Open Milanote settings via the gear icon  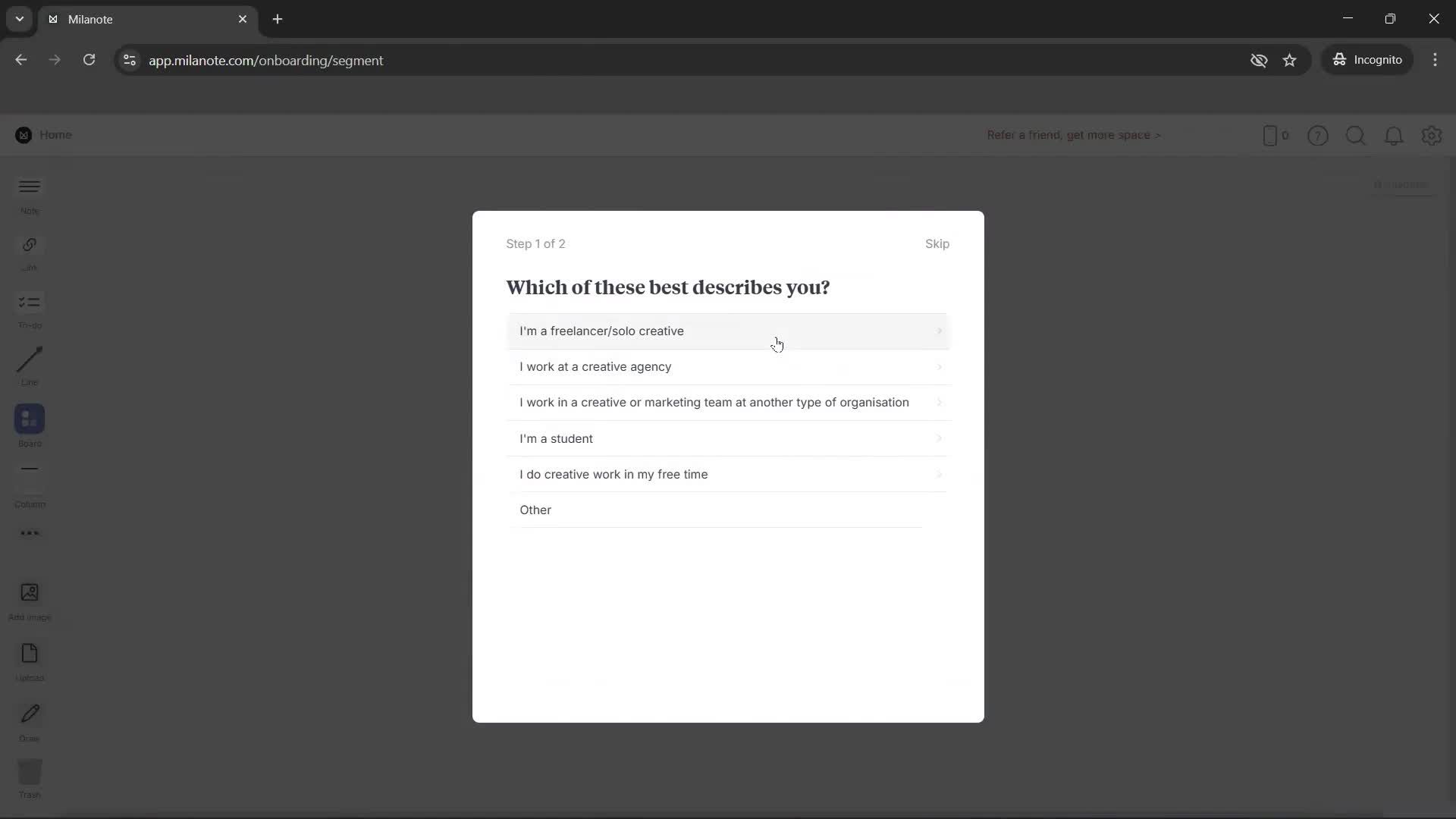click(x=1432, y=135)
